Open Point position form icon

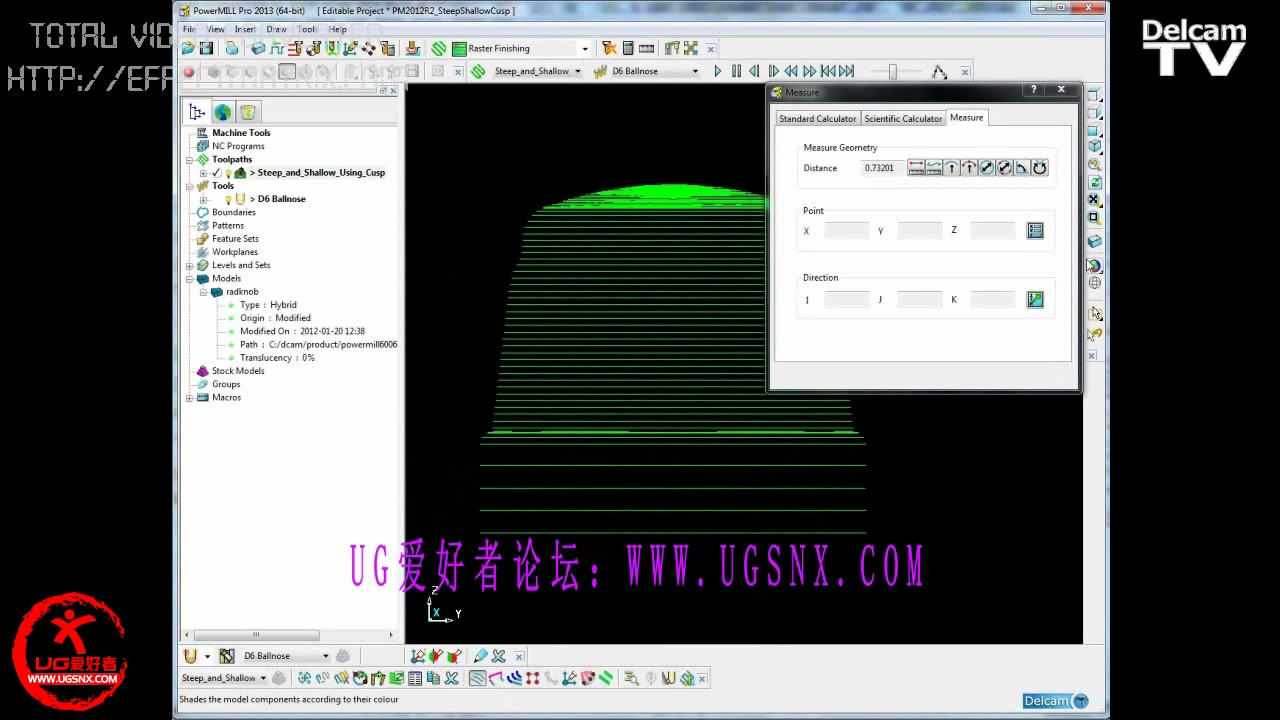pyautogui.click(x=1035, y=231)
